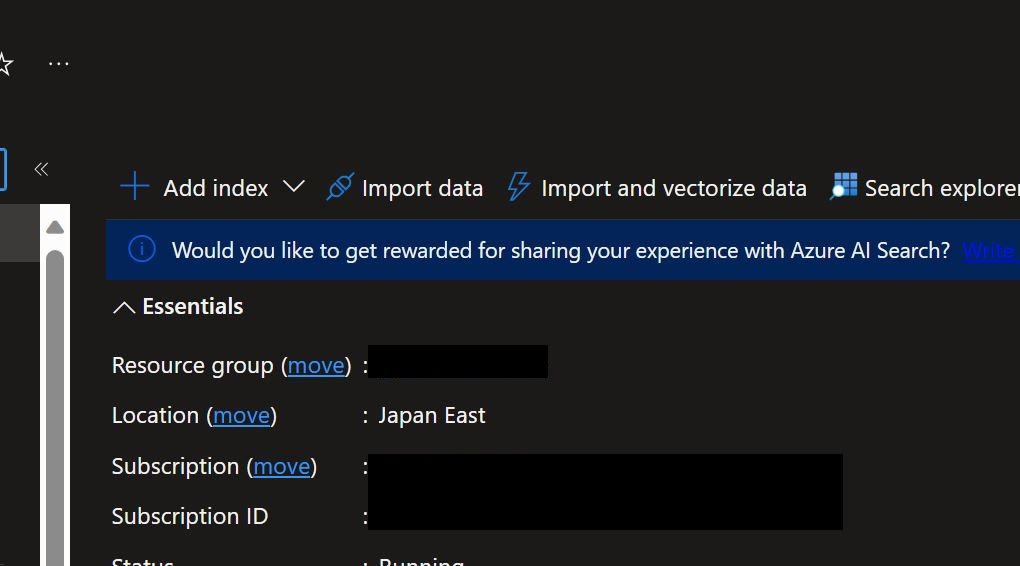Collapse the sidebar with double chevron
The image size is (1020, 566).
coord(41,170)
